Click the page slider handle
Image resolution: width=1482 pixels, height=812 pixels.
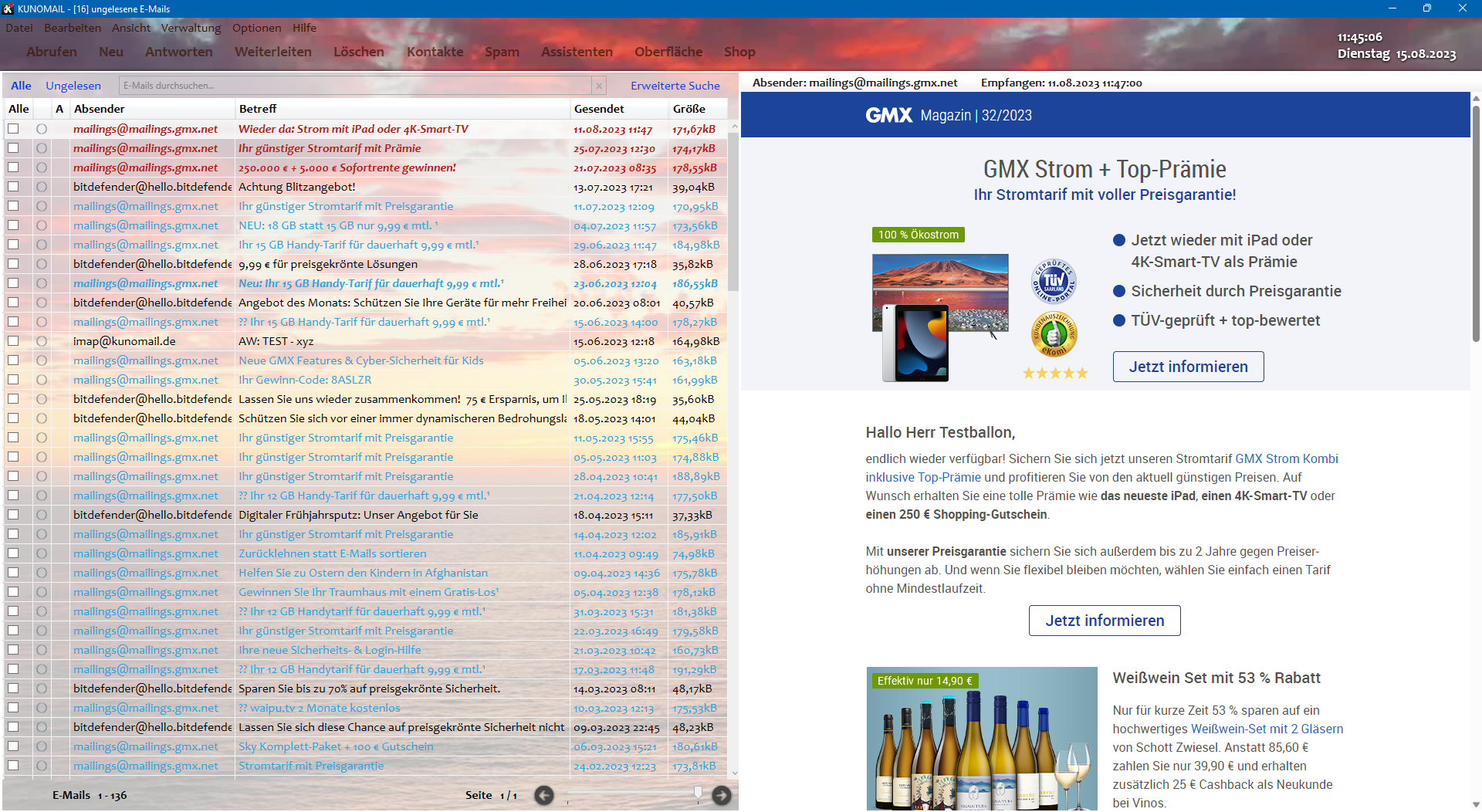tap(698, 793)
